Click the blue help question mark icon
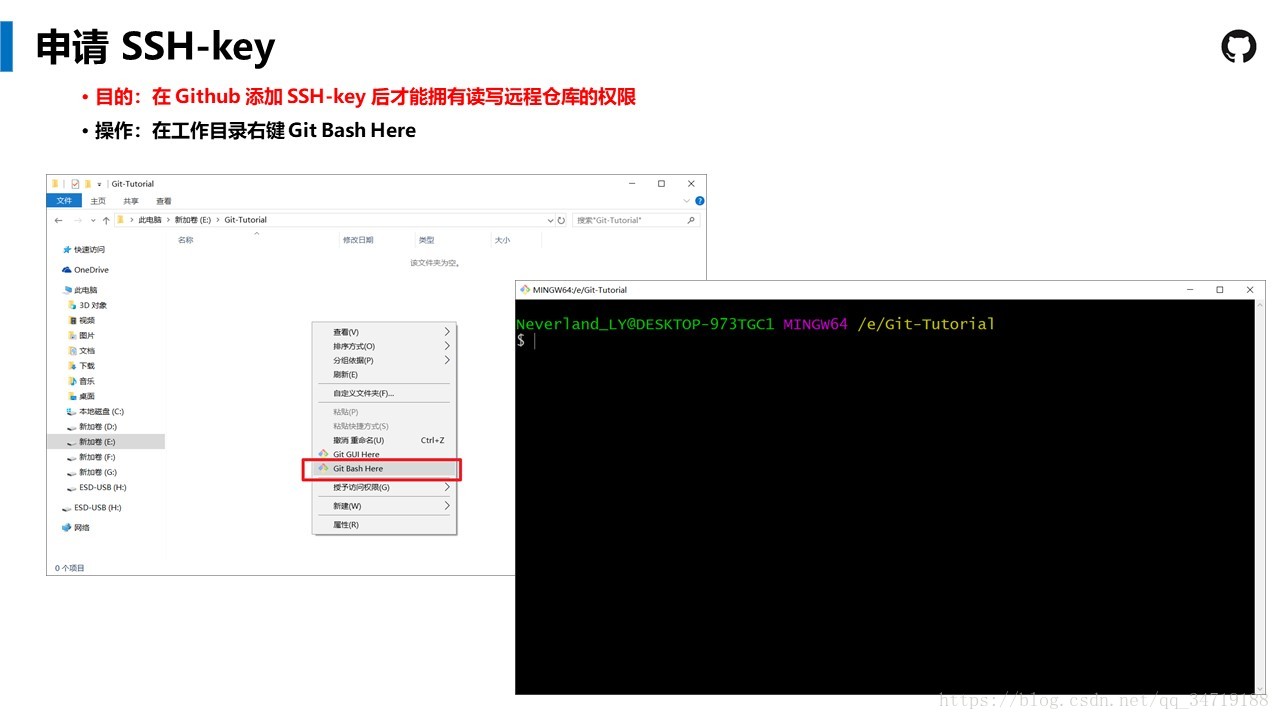The image size is (1280, 720). click(699, 201)
